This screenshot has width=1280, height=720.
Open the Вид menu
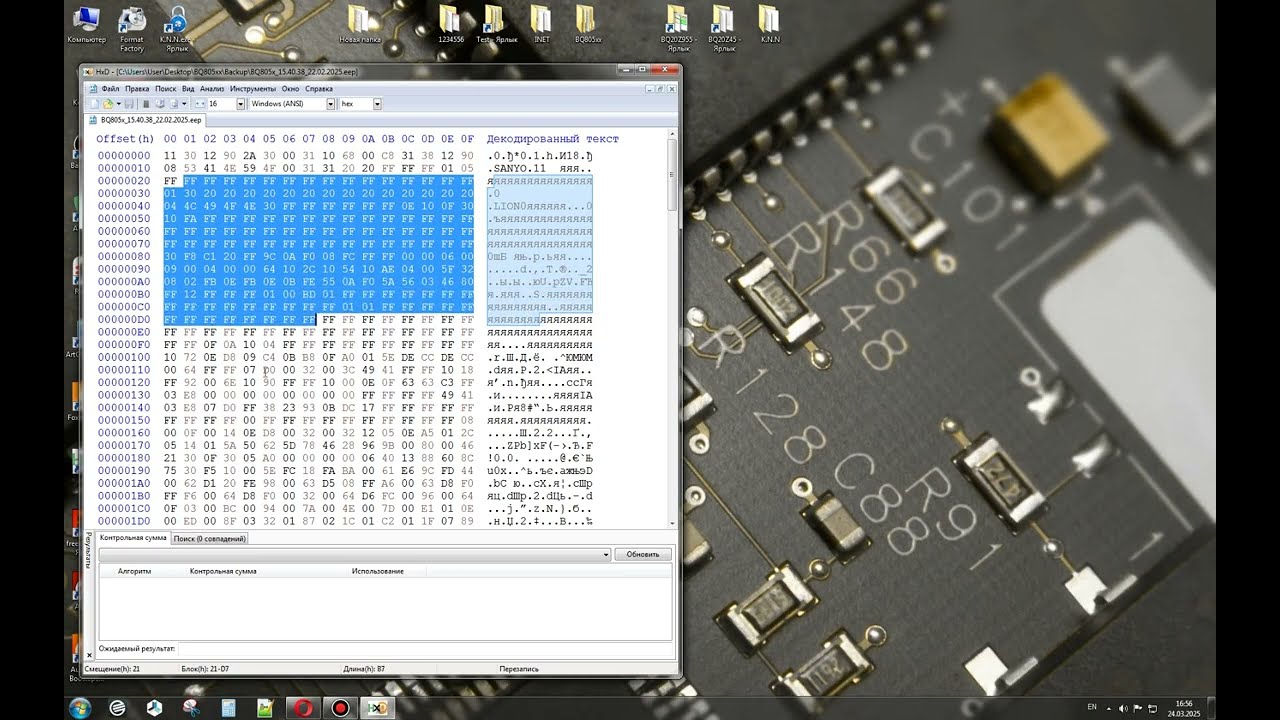[x=188, y=89]
